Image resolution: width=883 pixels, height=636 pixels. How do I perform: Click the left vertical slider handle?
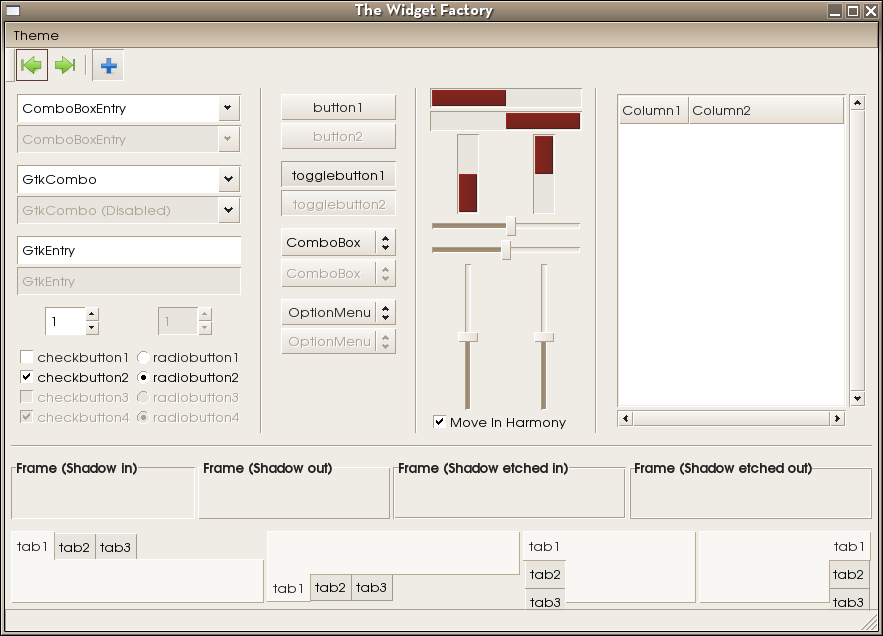[x=467, y=337]
